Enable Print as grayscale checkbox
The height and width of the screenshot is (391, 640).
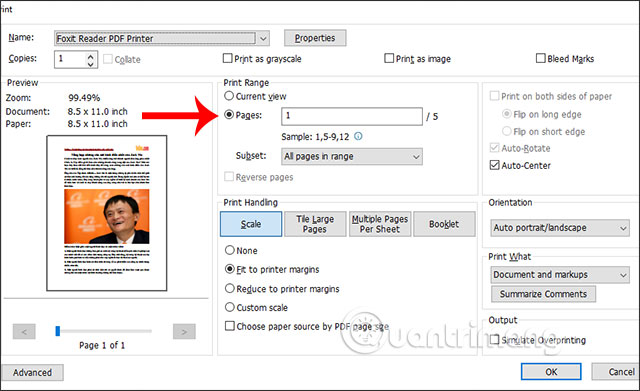227,58
